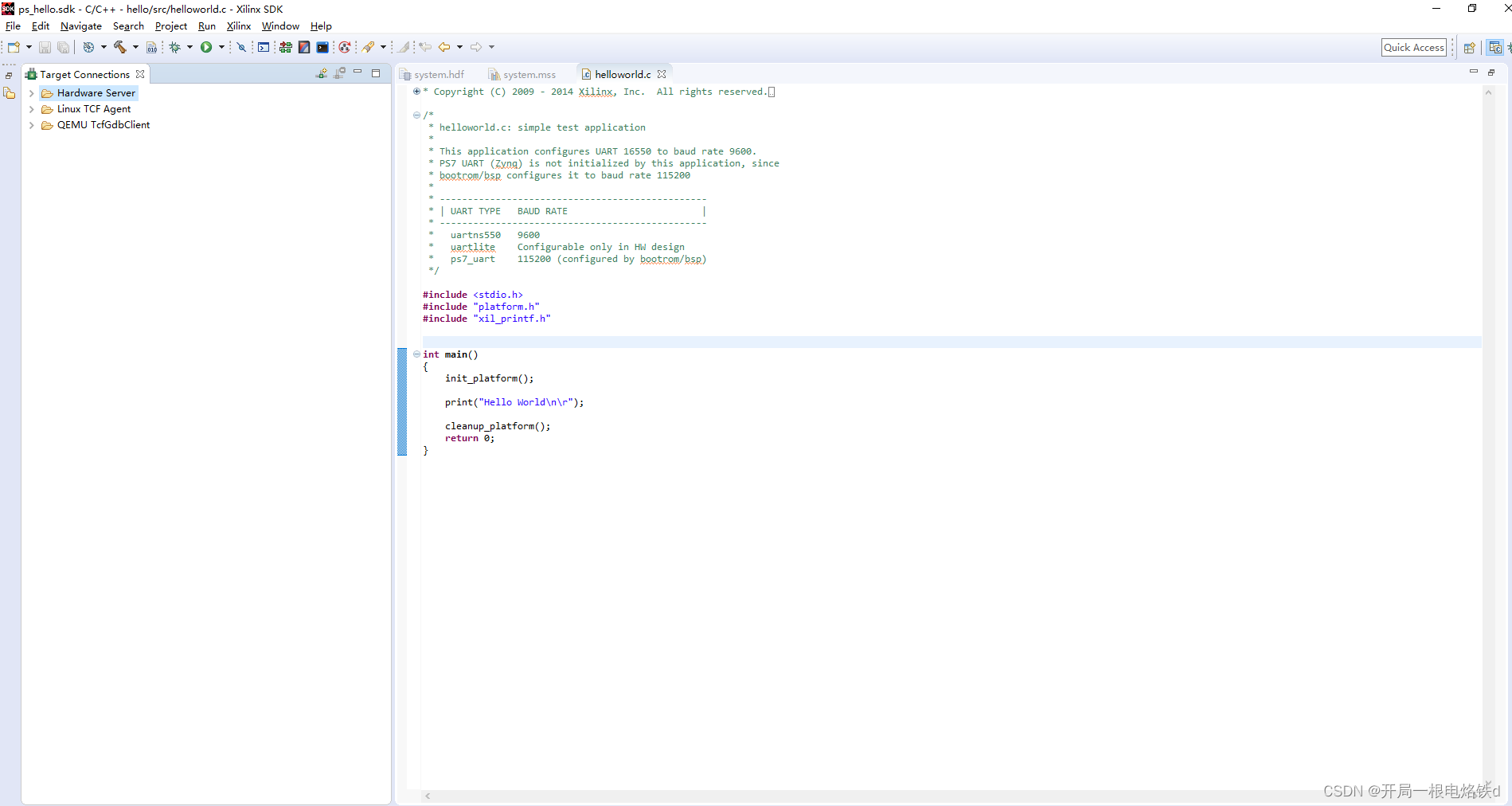1512x806 pixels.
Task: Click the build configuration gear icon
Action: tap(88, 47)
